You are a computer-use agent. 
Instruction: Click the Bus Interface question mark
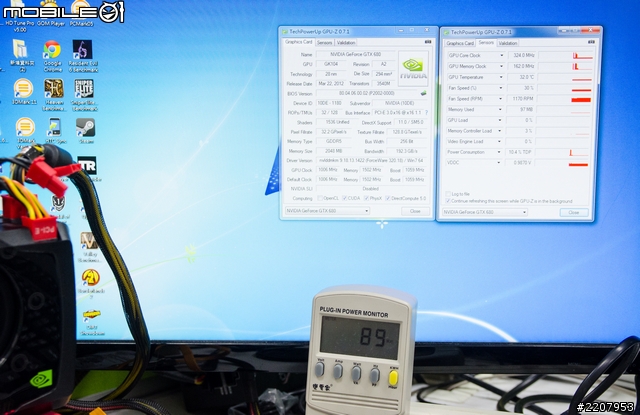(427, 112)
